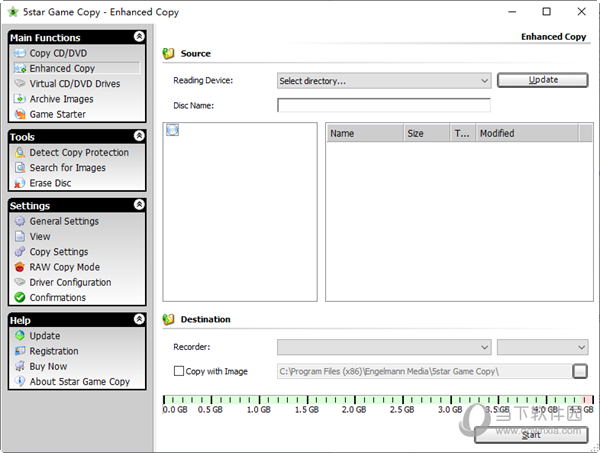
Task: Open the small dropdown right of Recorder
Action: click(x=542, y=347)
